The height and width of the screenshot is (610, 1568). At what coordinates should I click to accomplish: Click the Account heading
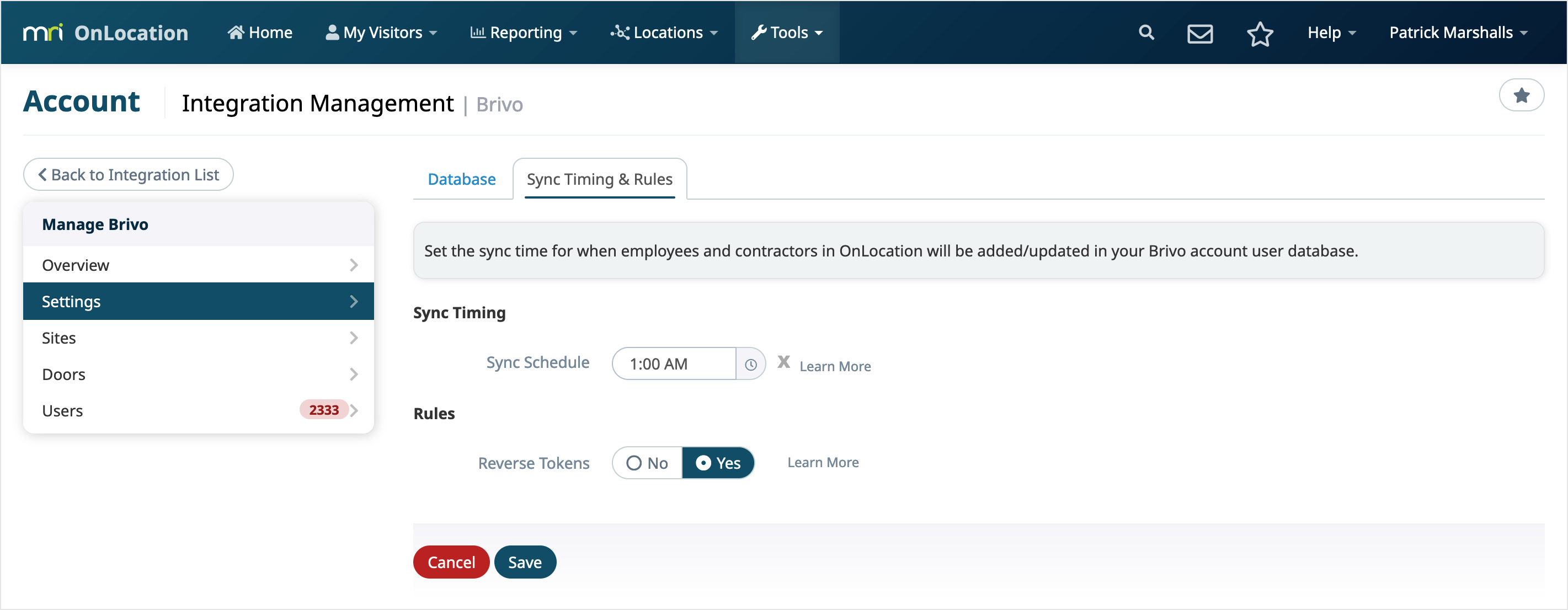(x=82, y=101)
